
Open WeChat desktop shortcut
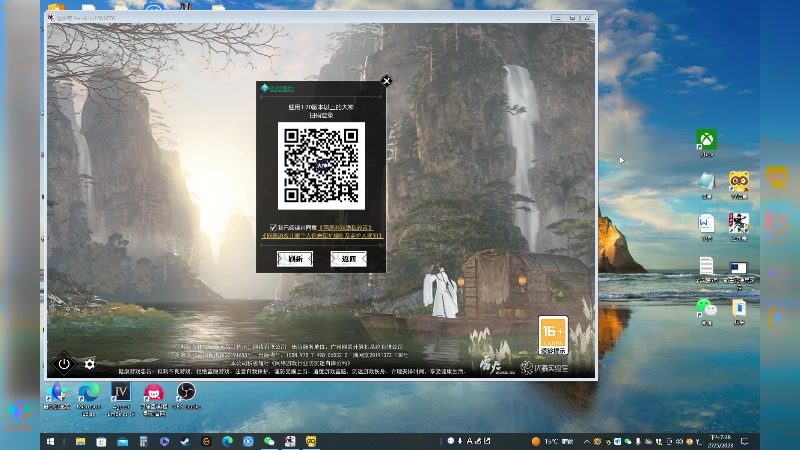pyautogui.click(x=706, y=312)
